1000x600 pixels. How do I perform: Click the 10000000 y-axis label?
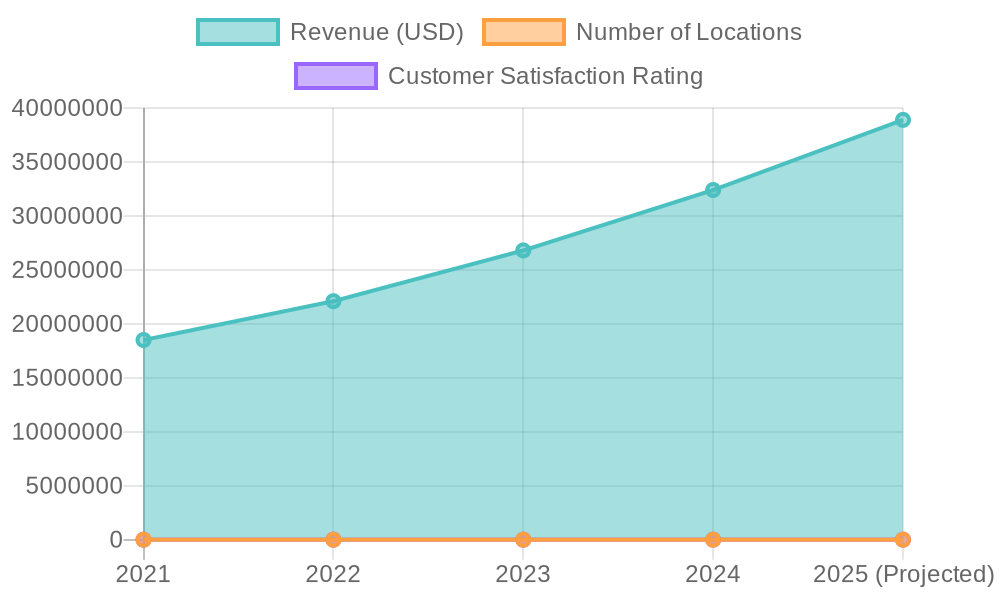coord(67,432)
